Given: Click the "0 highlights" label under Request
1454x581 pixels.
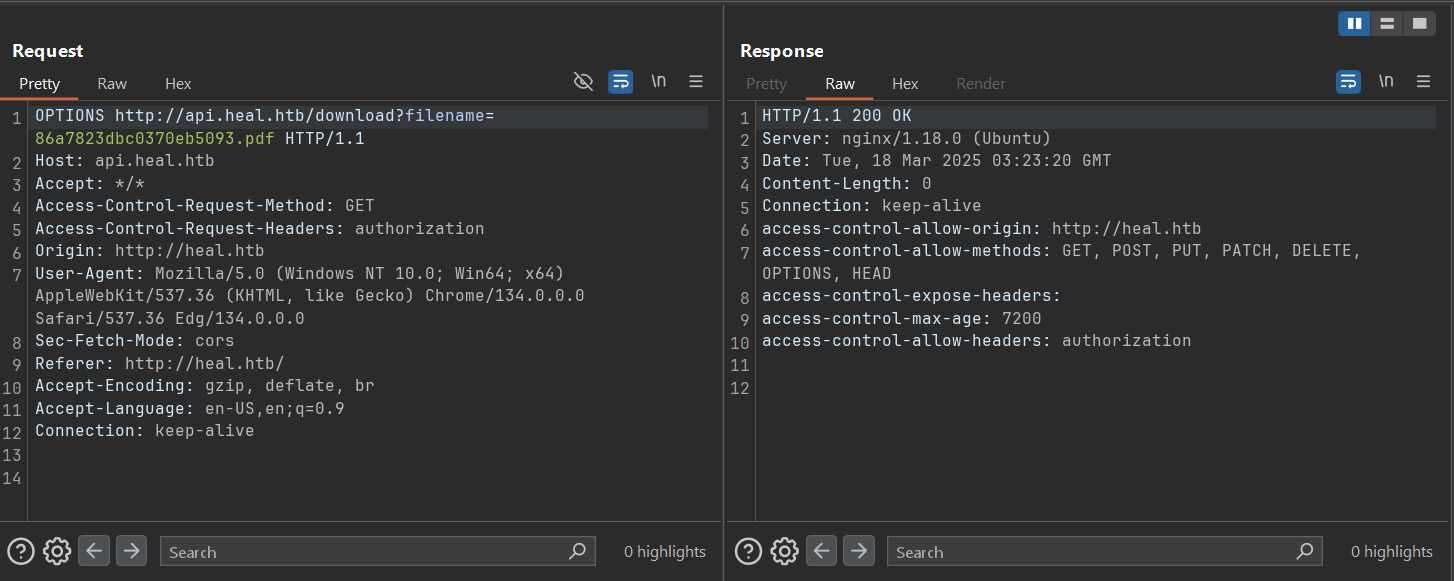Looking at the screenshot, I should (x=665, y=552).
